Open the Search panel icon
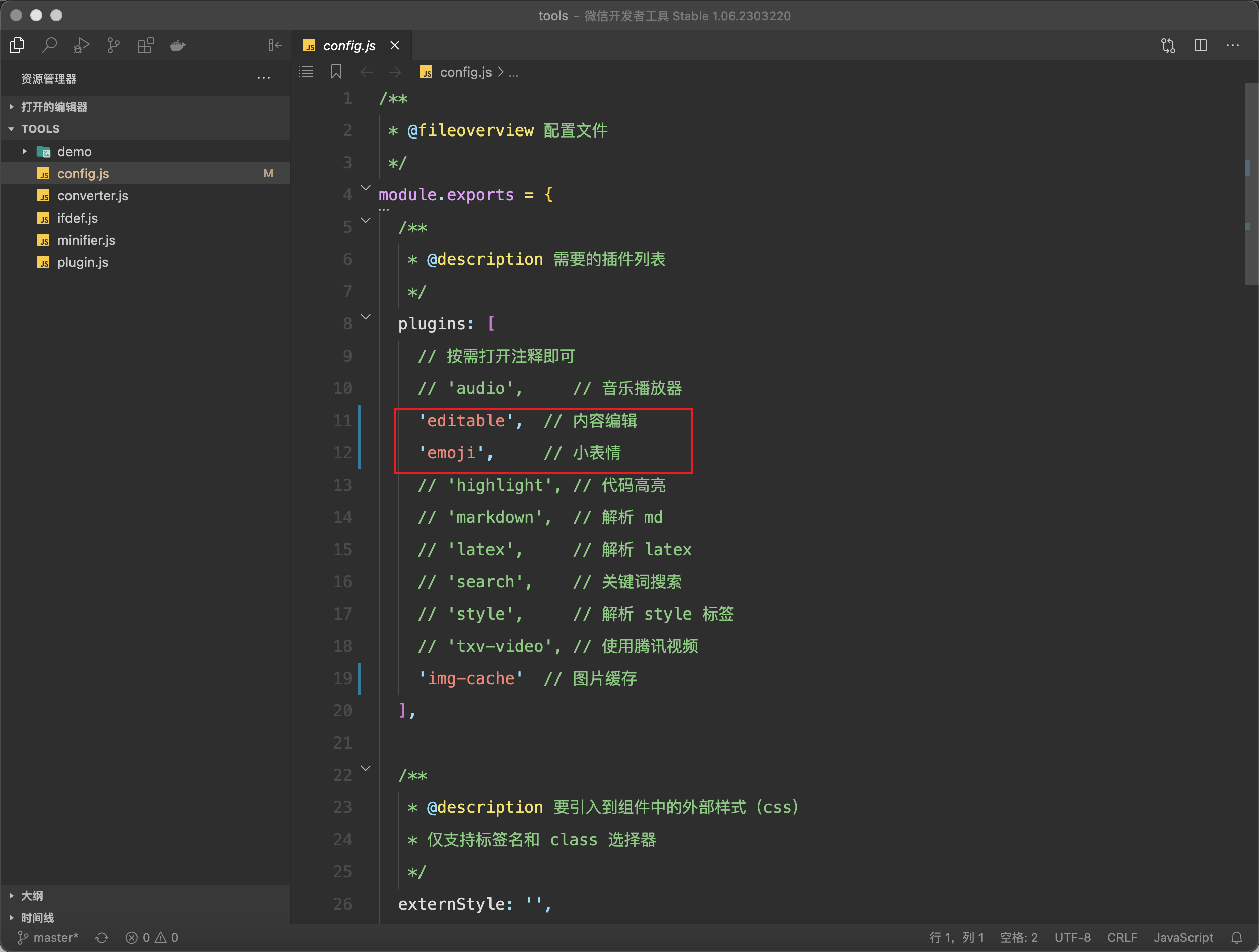The width and height of the screenshot is (1259, 952). (49, 45)
